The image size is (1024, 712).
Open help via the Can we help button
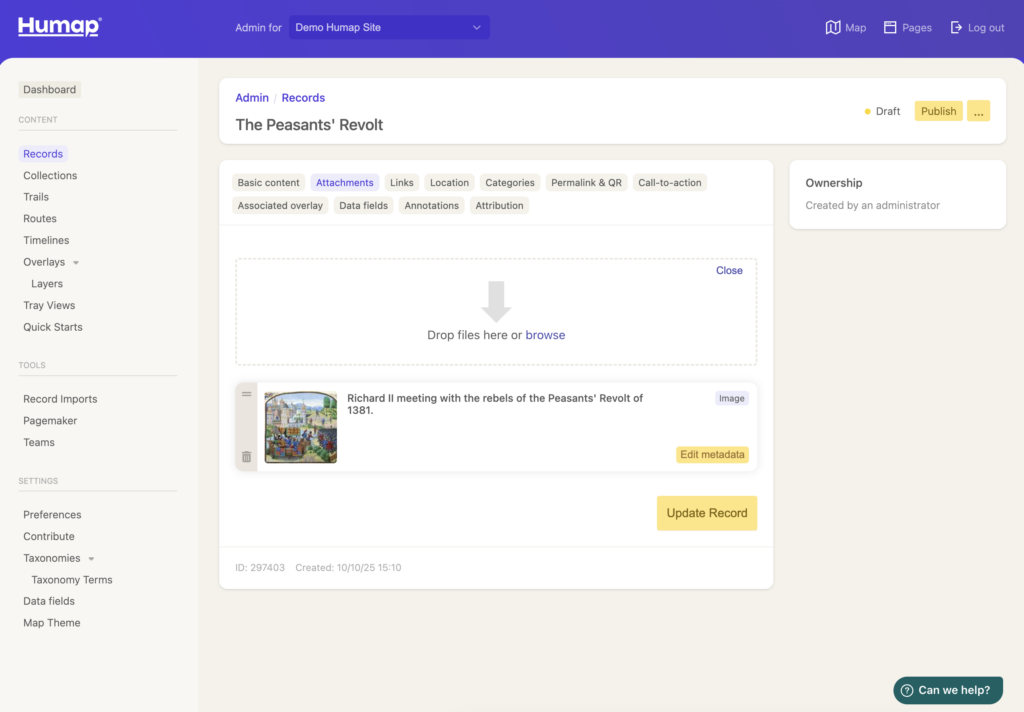947,690
